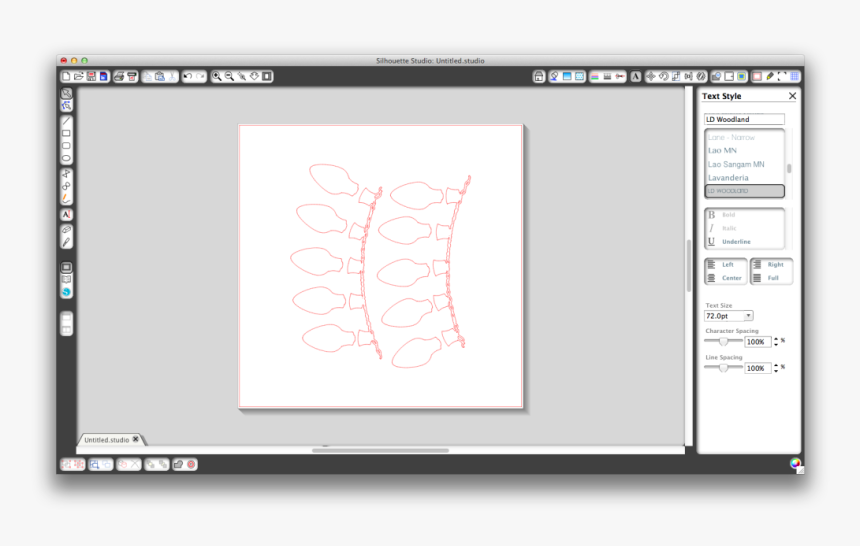860x546 pixels.
Task: Click the Line Spacing percentage field
Action: [757, 368]
